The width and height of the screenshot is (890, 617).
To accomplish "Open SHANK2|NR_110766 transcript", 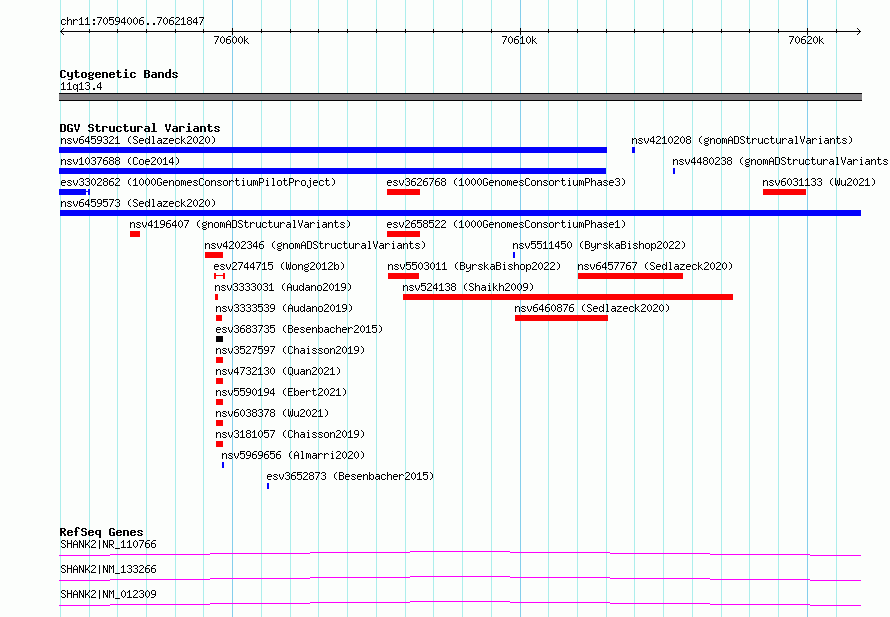I will coord(108,544).
